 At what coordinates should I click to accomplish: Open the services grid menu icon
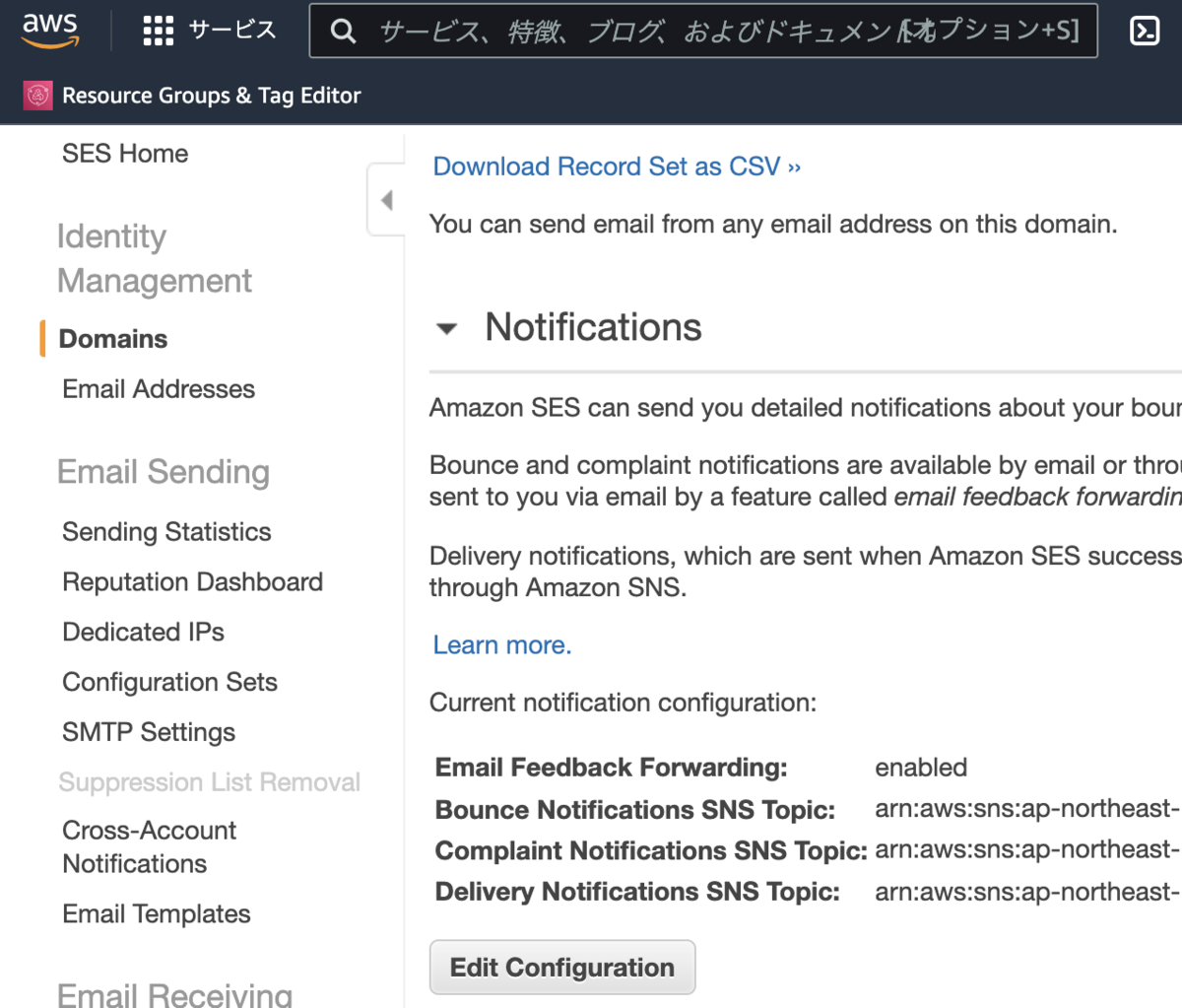click(158, 31)
